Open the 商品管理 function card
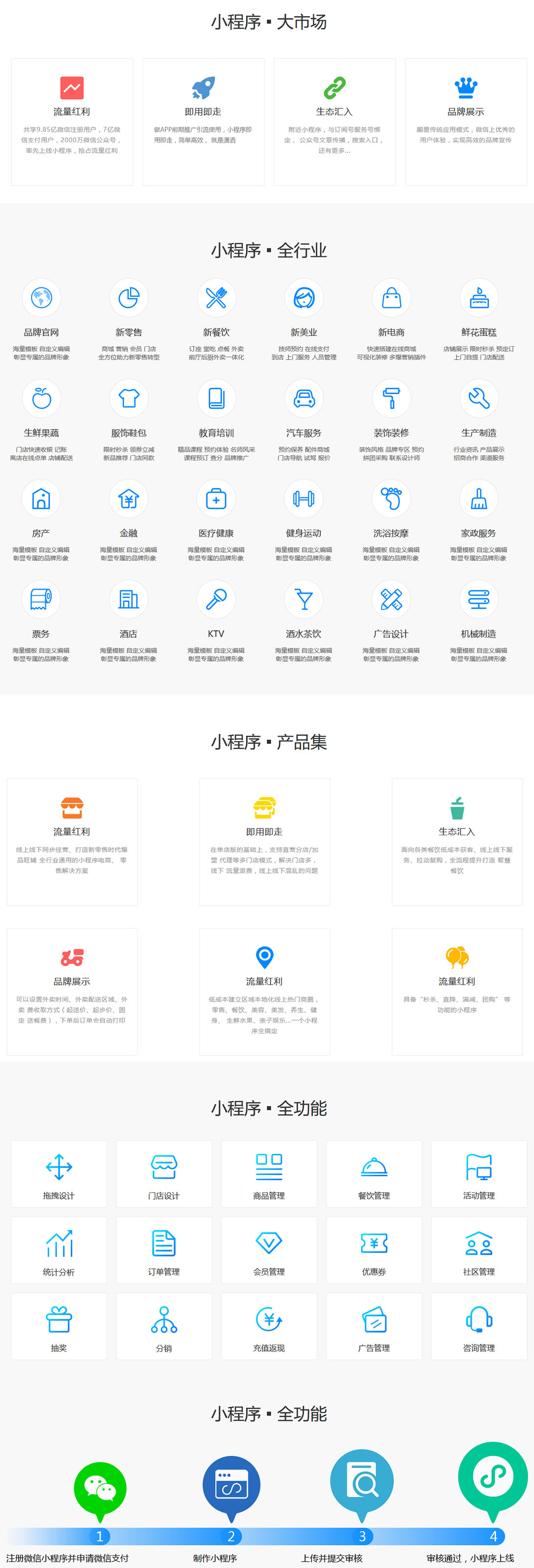 tap(269, 1174)
